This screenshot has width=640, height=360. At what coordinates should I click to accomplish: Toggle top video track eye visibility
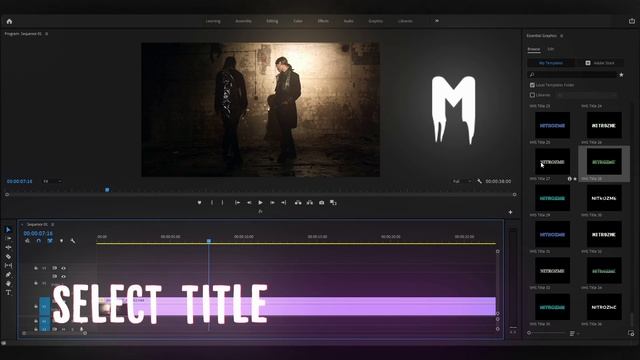(x=64, y=268)
